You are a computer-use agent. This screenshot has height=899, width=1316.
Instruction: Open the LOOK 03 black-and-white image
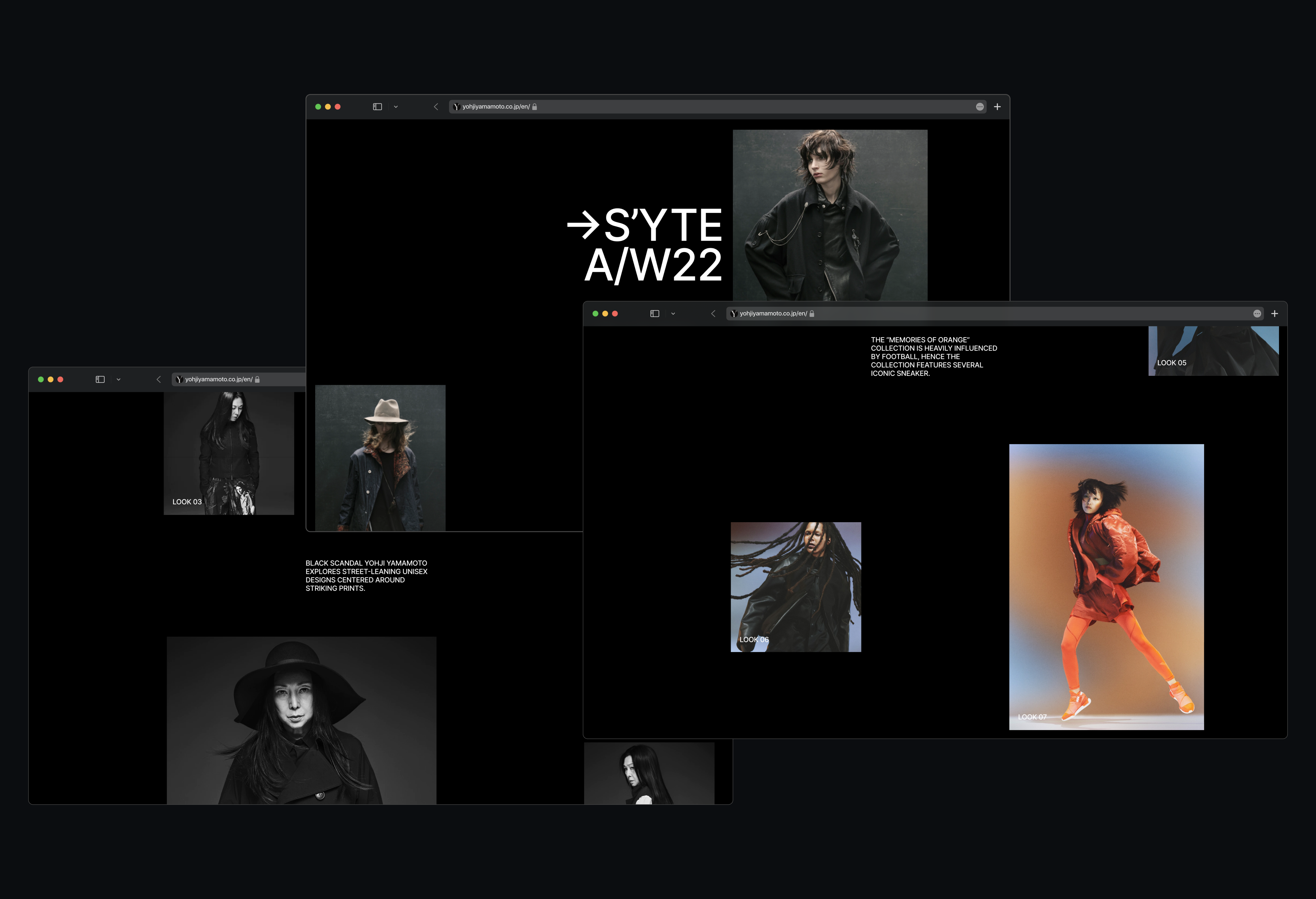(229, 453)
